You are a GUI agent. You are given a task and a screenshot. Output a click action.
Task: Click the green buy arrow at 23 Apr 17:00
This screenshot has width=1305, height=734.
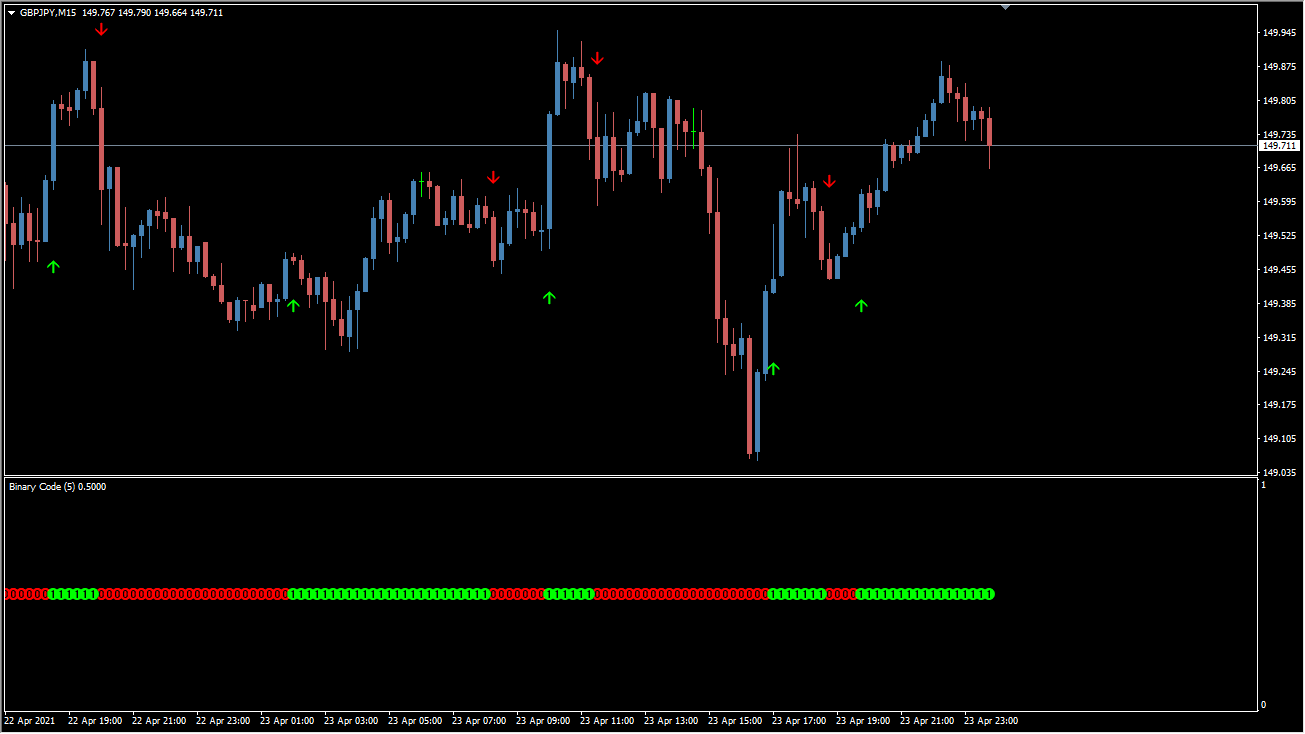click(x=772, y=368)
